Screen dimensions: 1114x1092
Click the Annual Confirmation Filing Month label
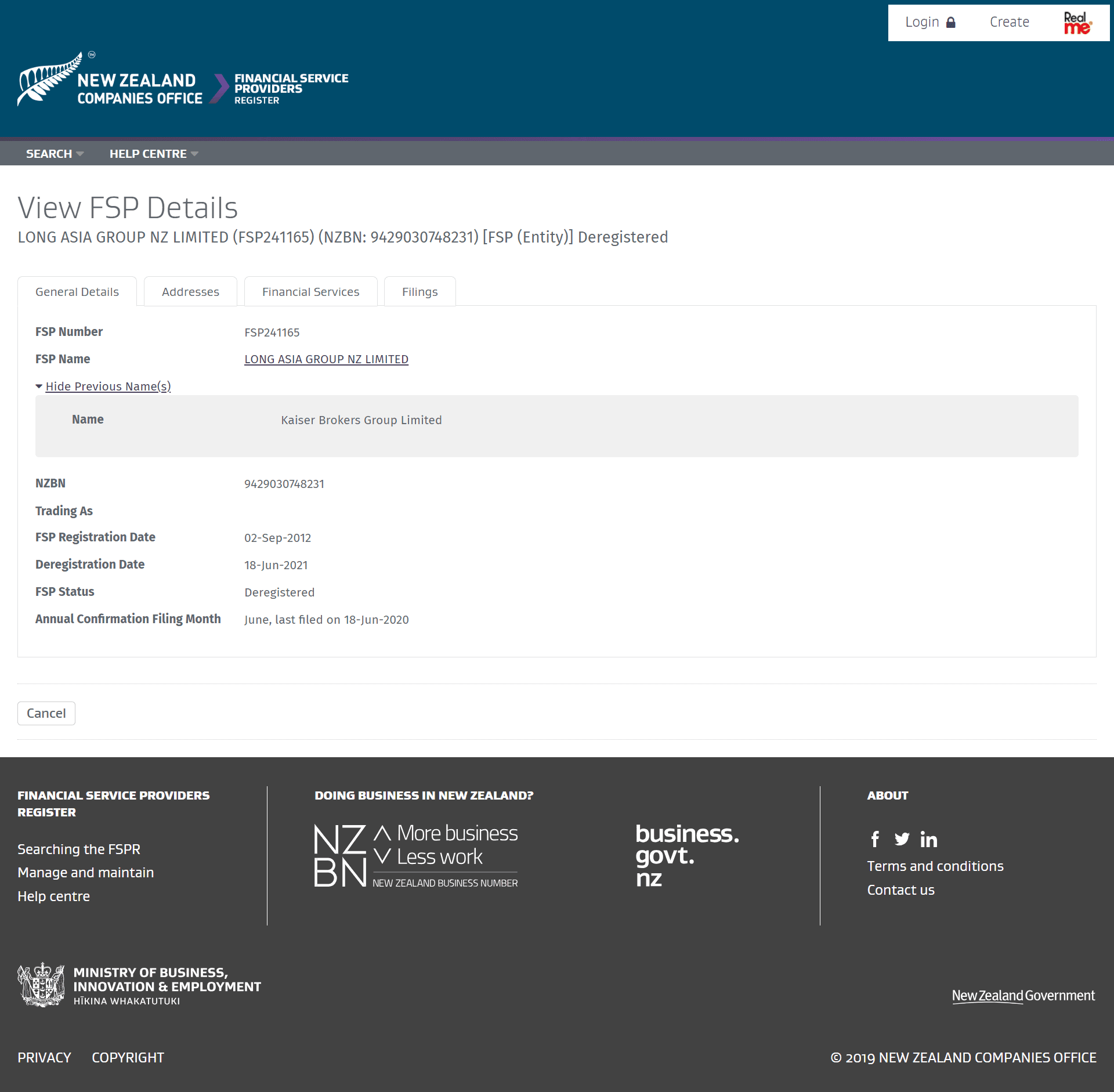128,619
